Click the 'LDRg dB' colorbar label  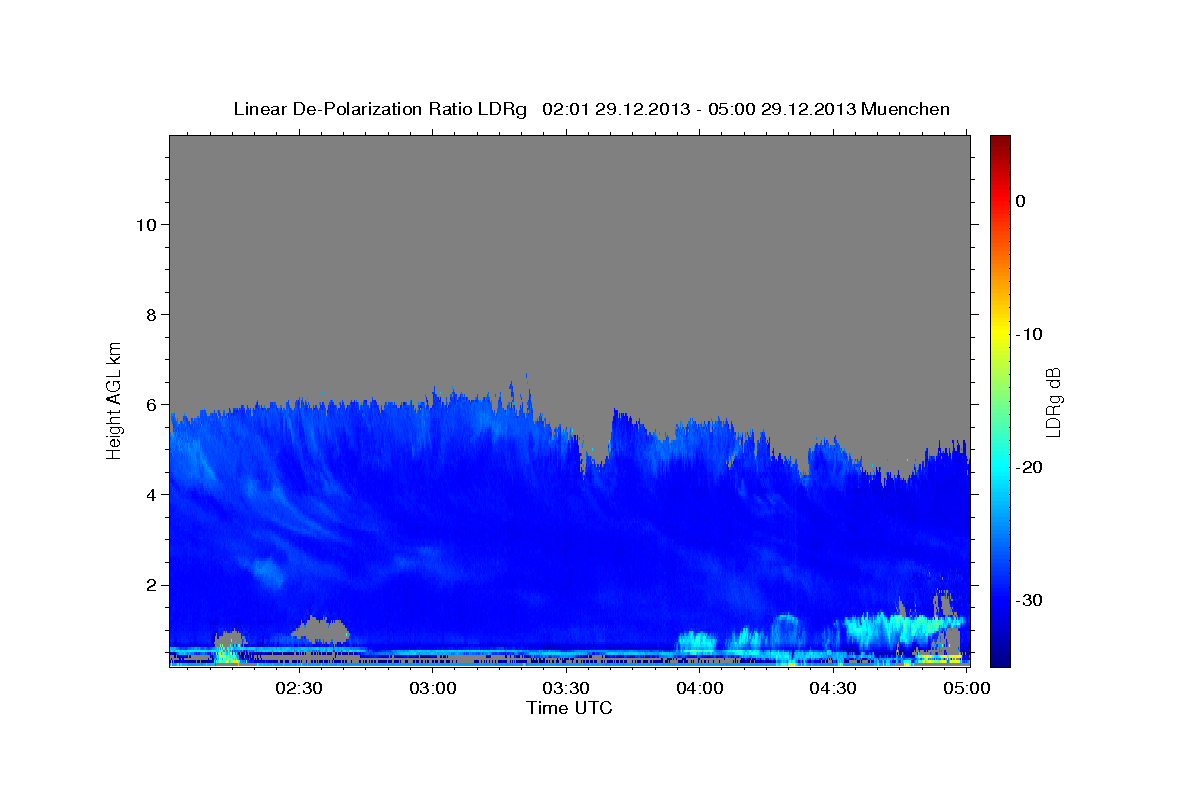[x=1053, y=402]
